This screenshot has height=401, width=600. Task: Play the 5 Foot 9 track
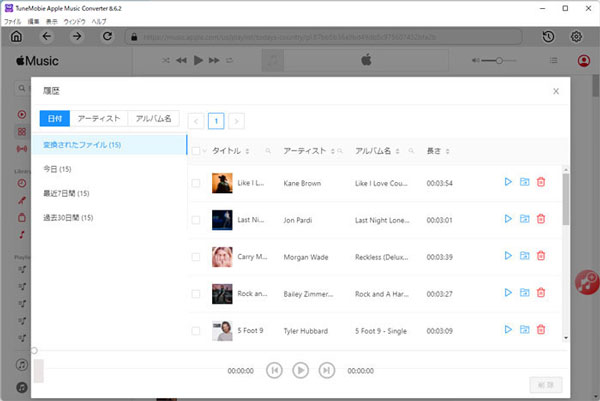508,329
